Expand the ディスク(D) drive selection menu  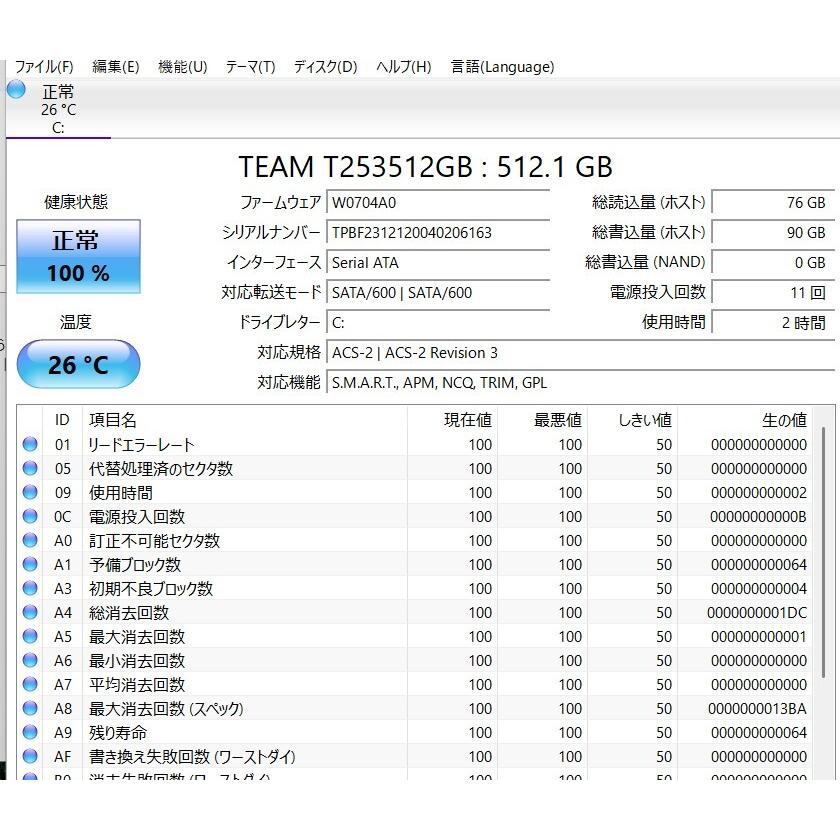(324, 67)
